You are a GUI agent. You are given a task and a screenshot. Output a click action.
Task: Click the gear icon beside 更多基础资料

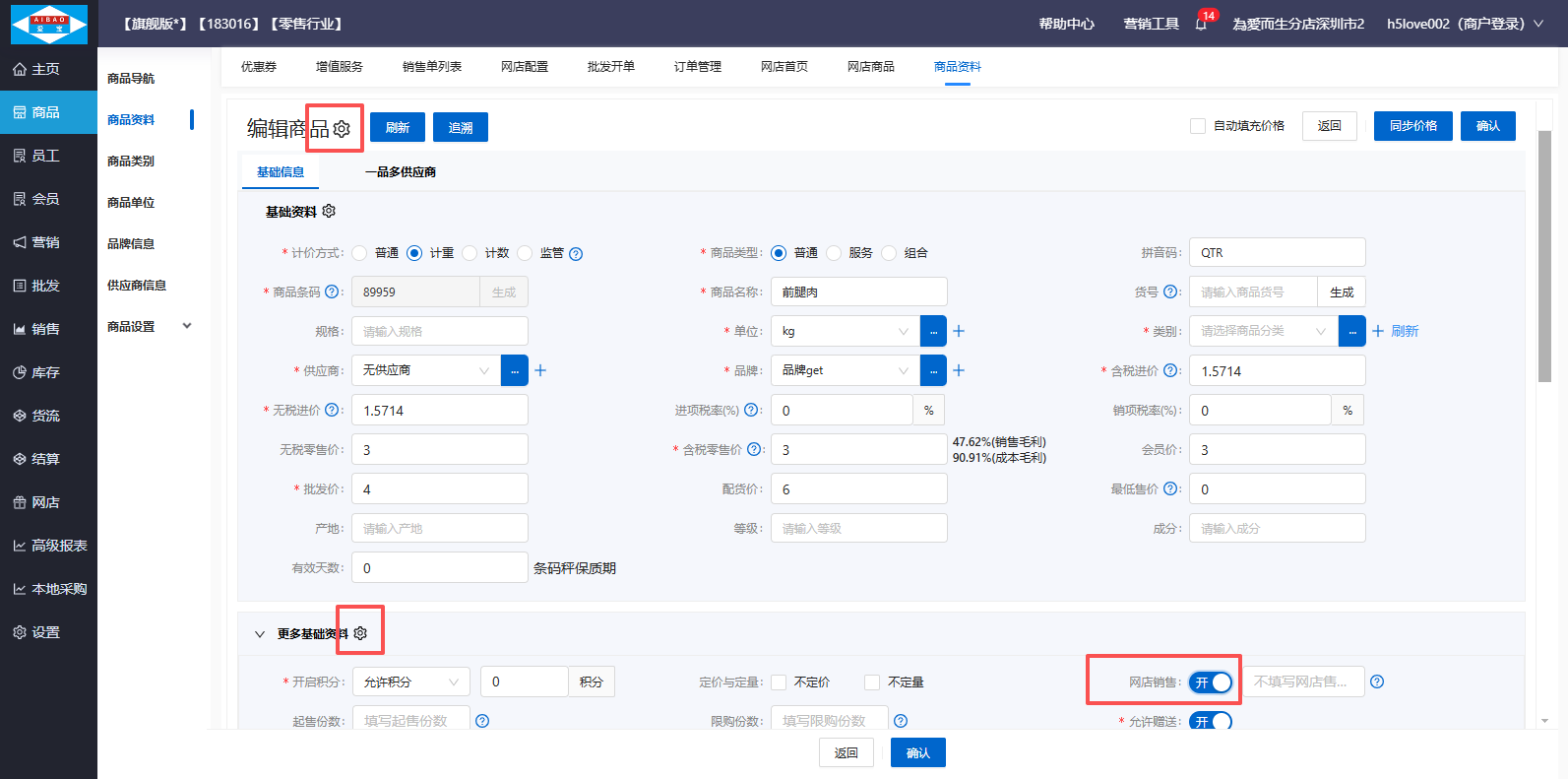(x=360, y=633)
